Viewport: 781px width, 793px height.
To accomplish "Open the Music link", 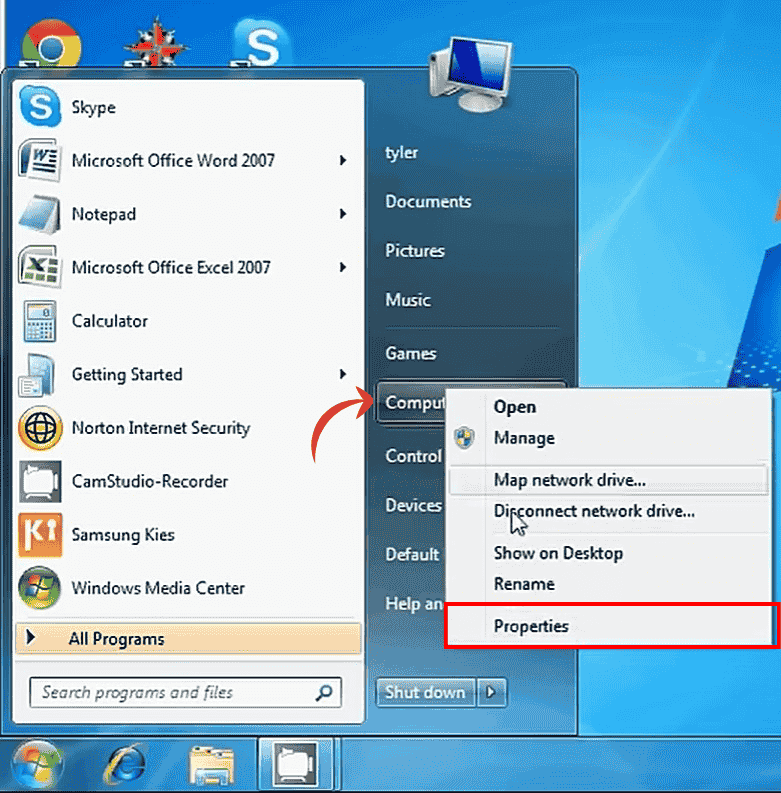I will tap(408, 300).
